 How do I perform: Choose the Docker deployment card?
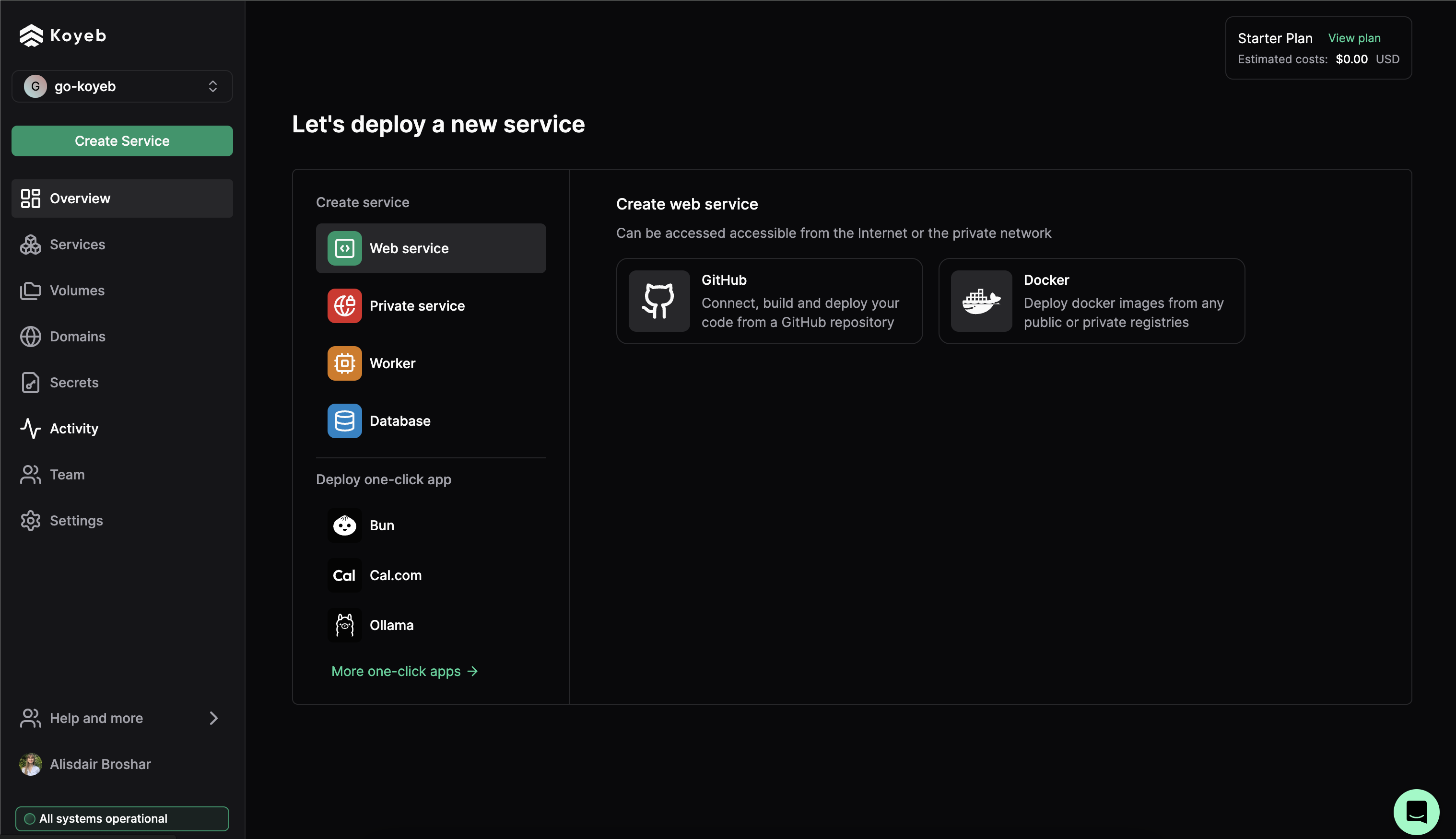(x=1092, y=301)
